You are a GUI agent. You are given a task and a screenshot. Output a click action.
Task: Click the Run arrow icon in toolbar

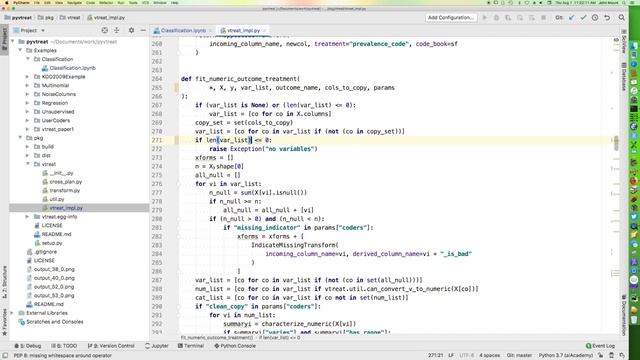485,18
